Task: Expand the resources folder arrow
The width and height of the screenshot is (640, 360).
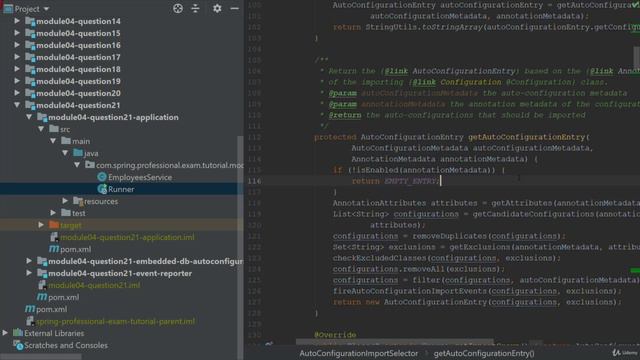Action: 65,201
